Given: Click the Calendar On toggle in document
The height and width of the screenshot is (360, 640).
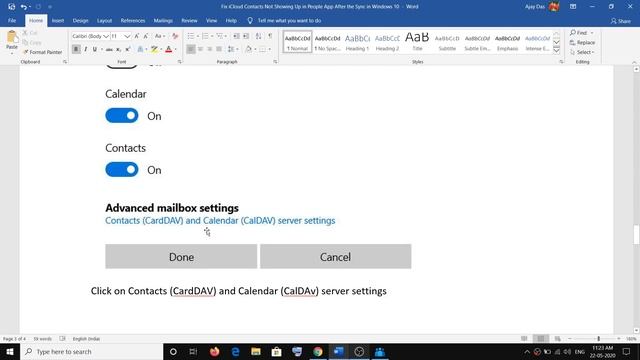Looking at the screenshot, I should (x=122, y=116).
